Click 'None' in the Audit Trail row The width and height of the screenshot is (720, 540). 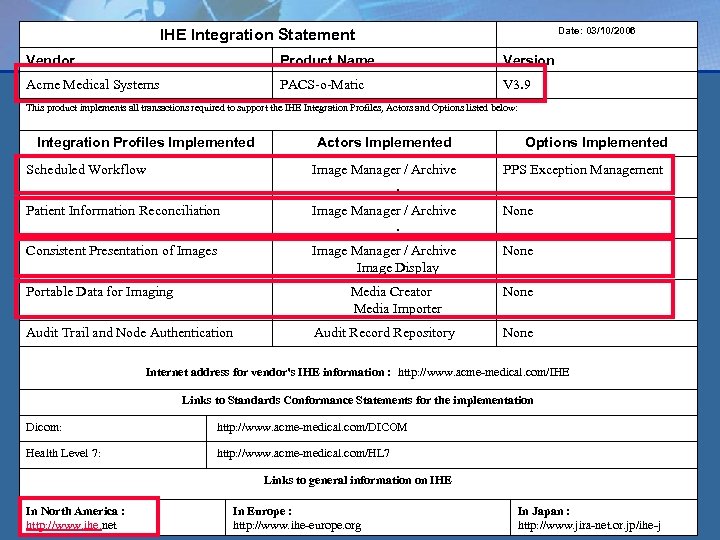(518, 333)
